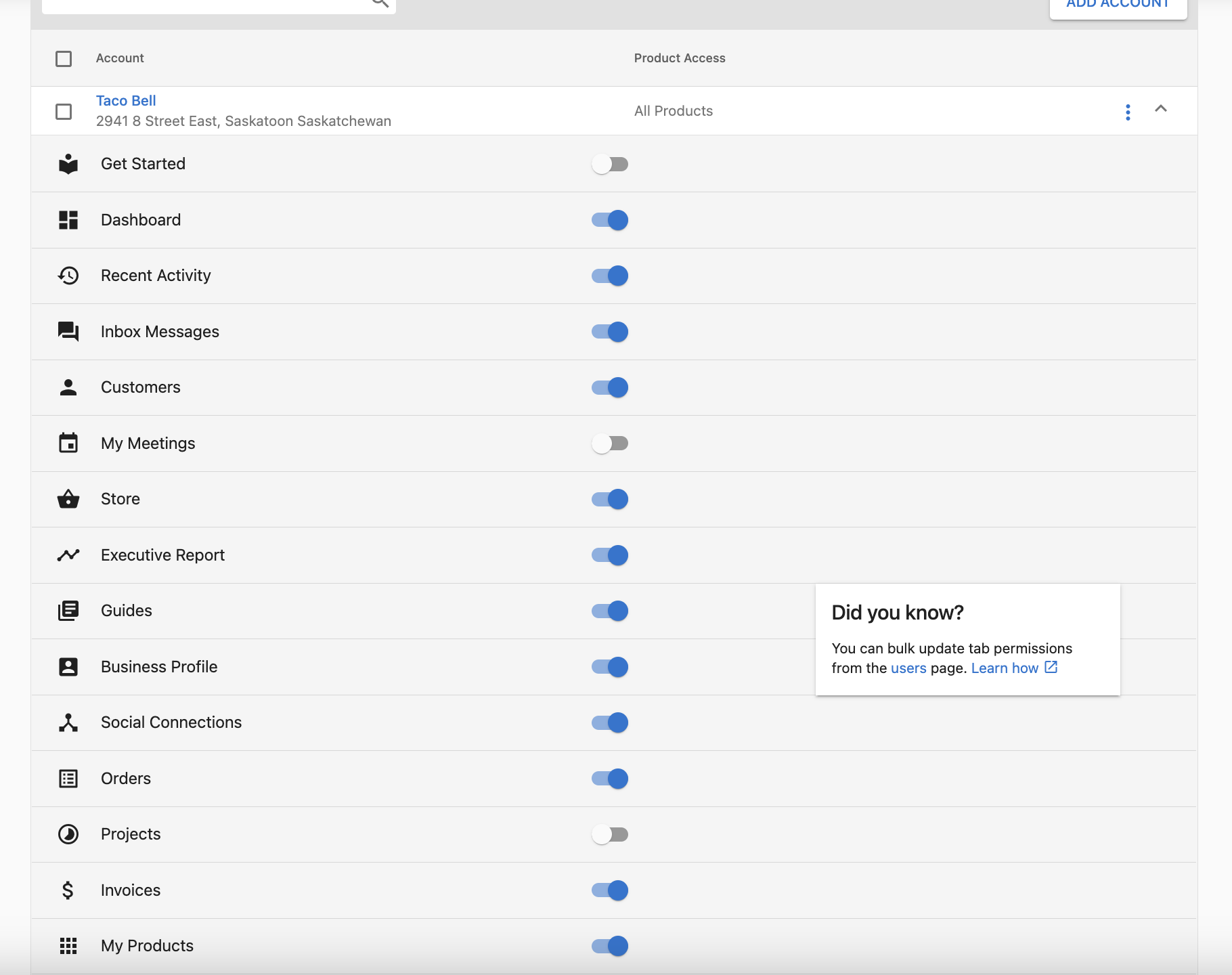
Task: Check the select-all accounts checkbox
Action: pyautogui.click(x=64, y=59)
